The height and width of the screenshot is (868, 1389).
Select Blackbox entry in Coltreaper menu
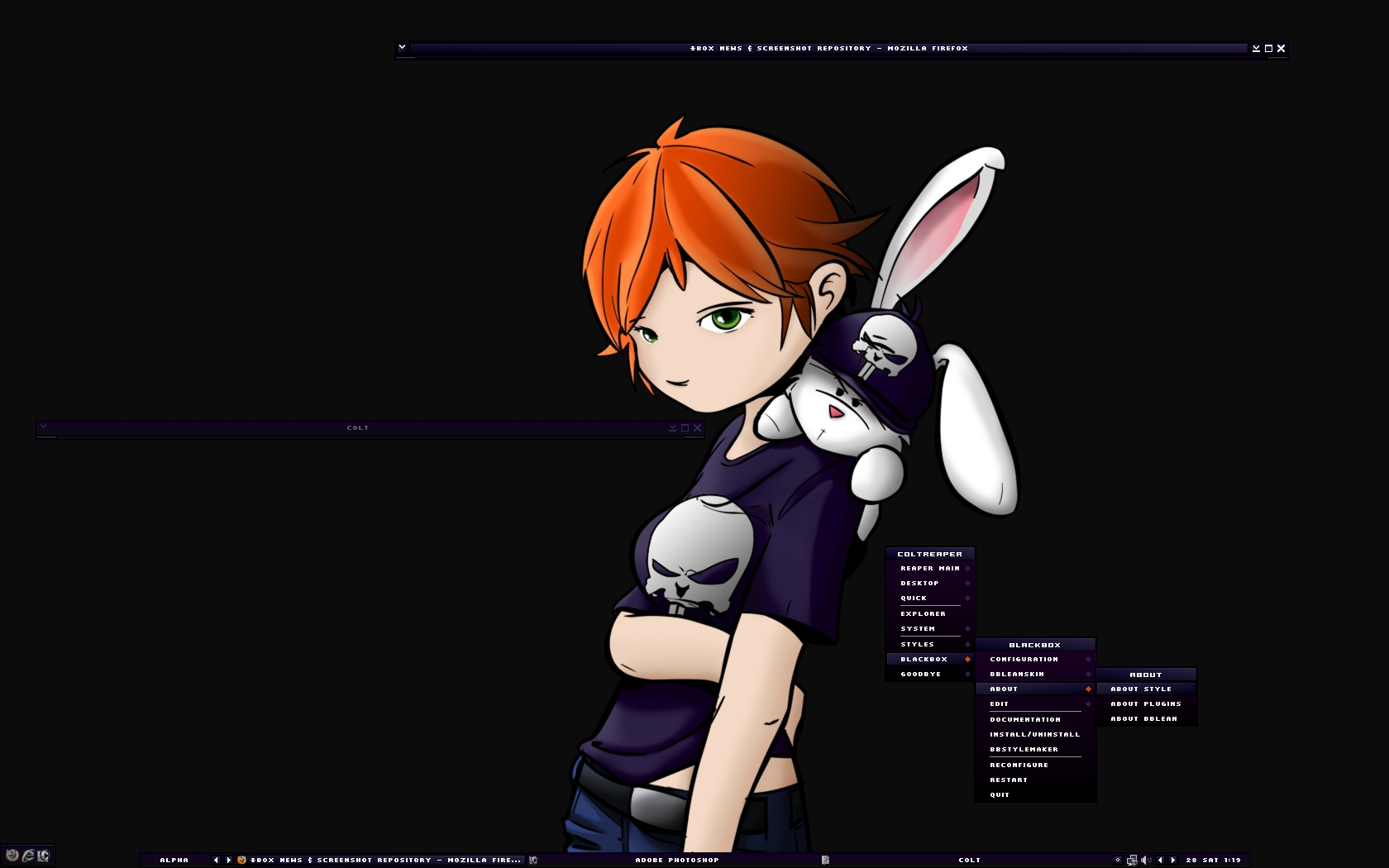tap(930, 659)
